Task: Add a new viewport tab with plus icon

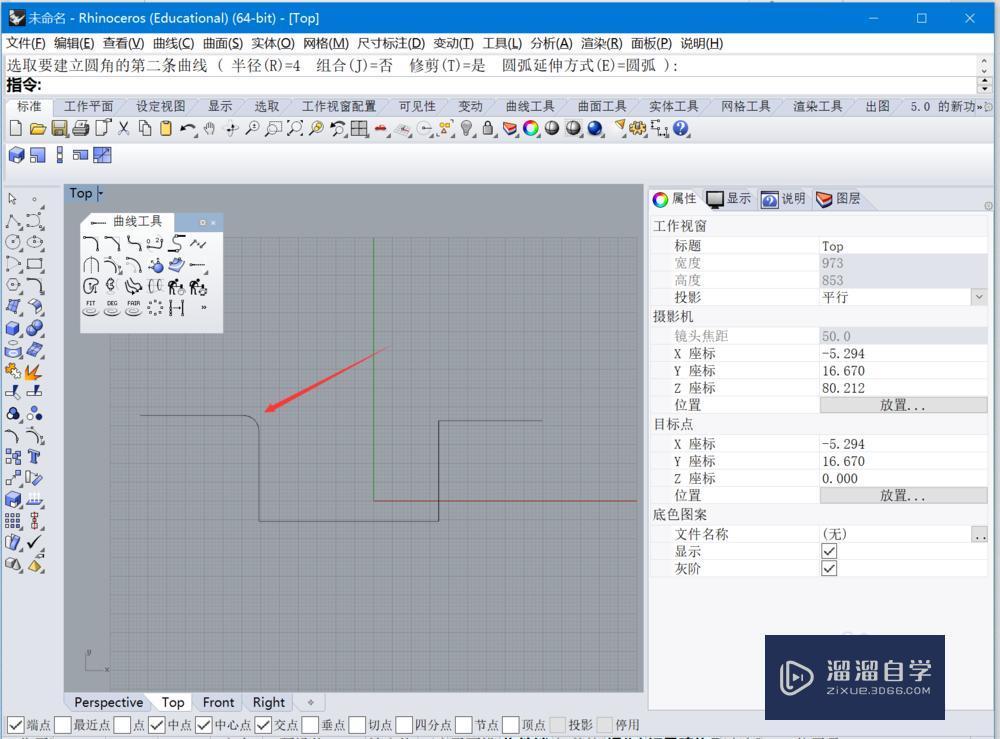Action: (311, 702)
